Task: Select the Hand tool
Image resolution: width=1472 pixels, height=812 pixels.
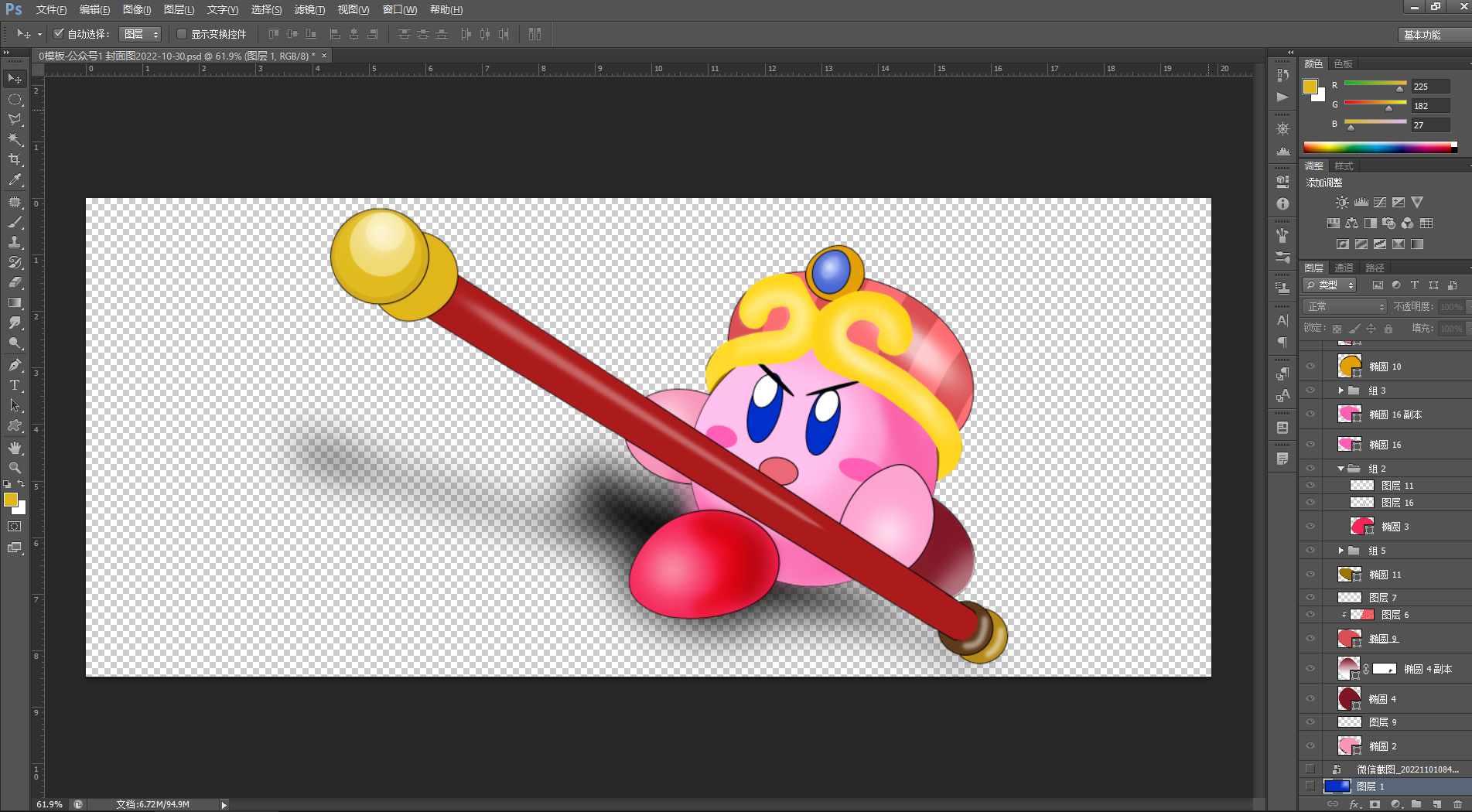Action: pyautogui.click(x=15, y=448)
